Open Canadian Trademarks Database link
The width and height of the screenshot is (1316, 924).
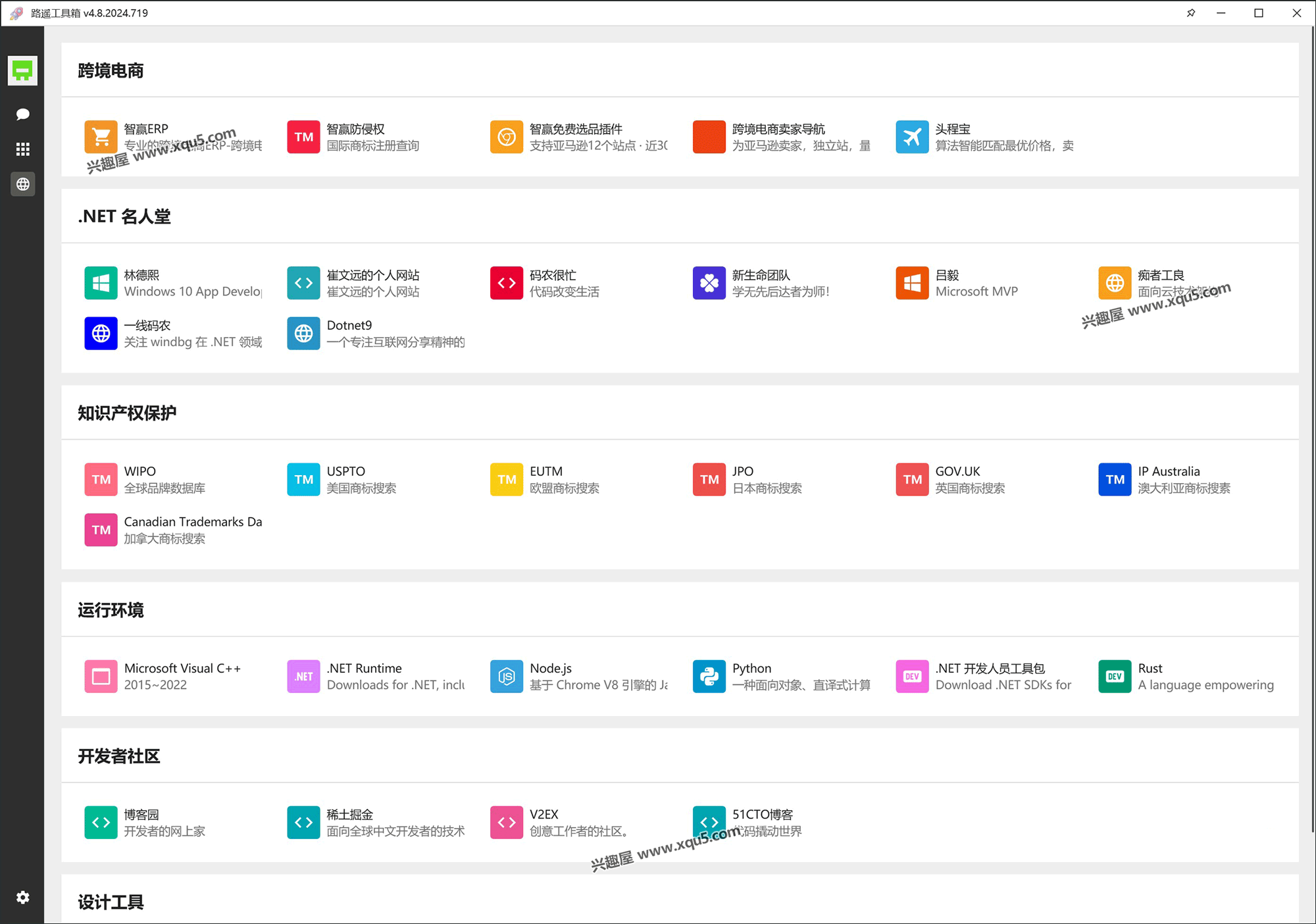click(x=173, y=530)
